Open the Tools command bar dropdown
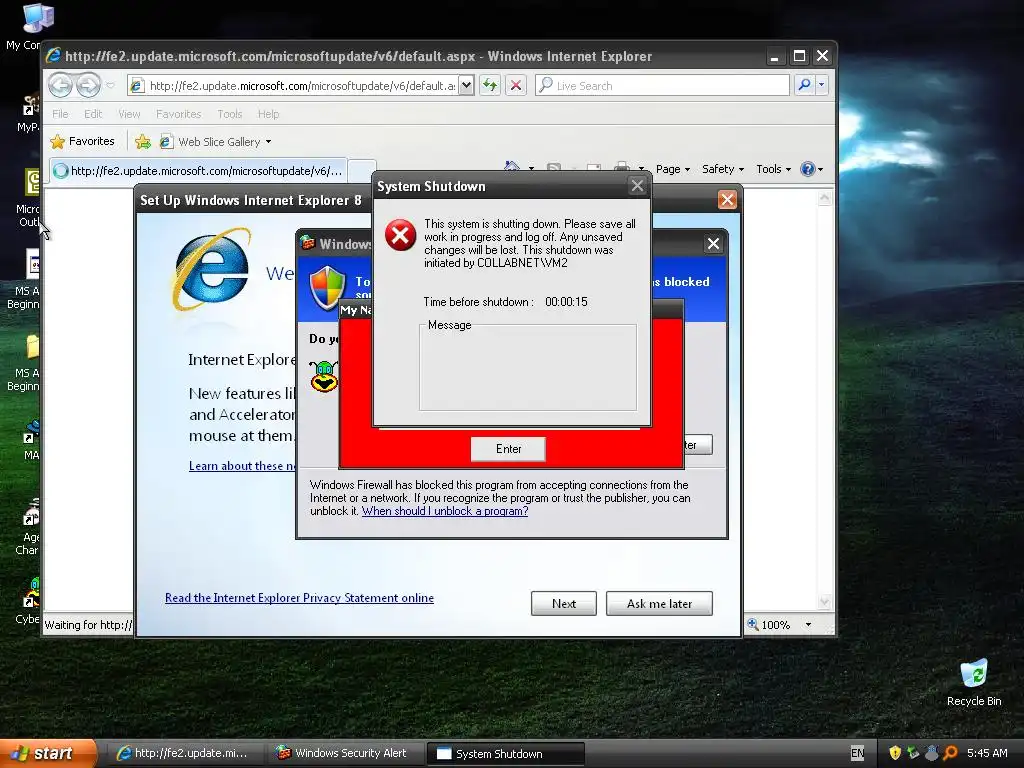Screen dimensions: 1024x768 tap(773, 169)
